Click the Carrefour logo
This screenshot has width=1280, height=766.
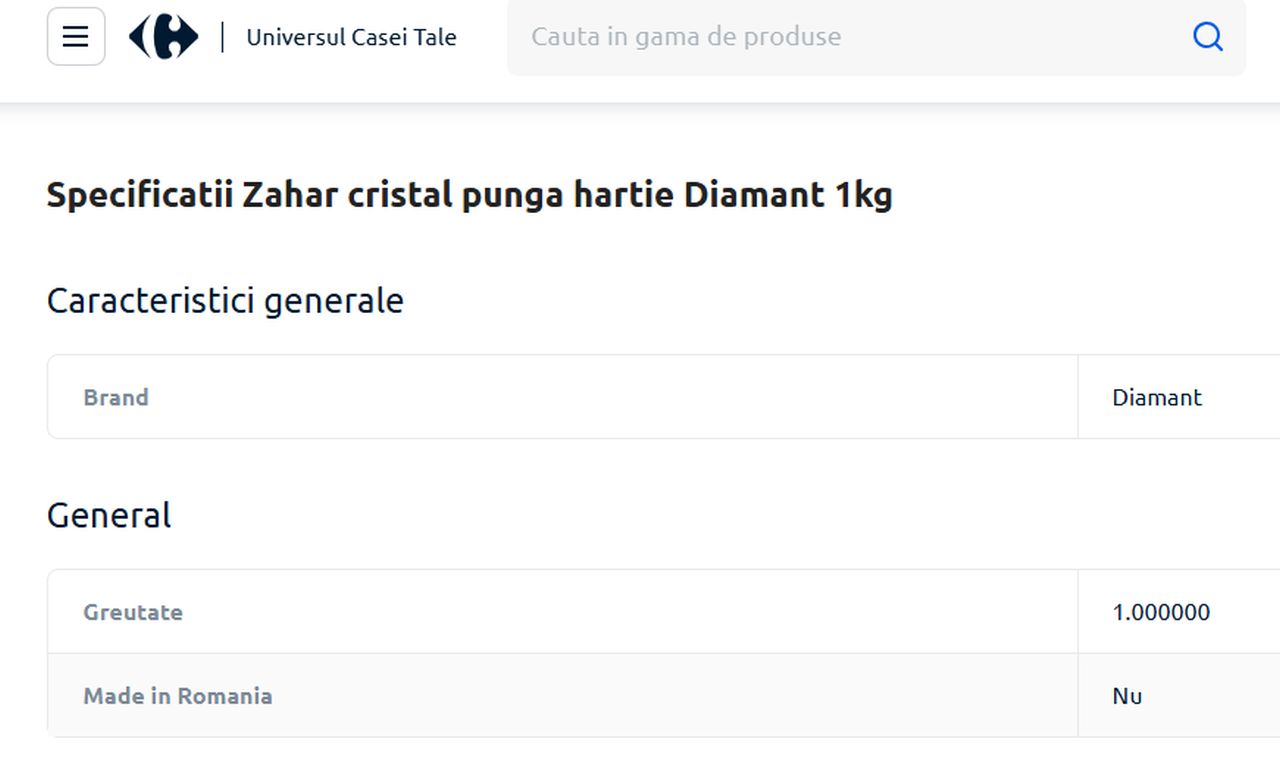pos(162,36)
